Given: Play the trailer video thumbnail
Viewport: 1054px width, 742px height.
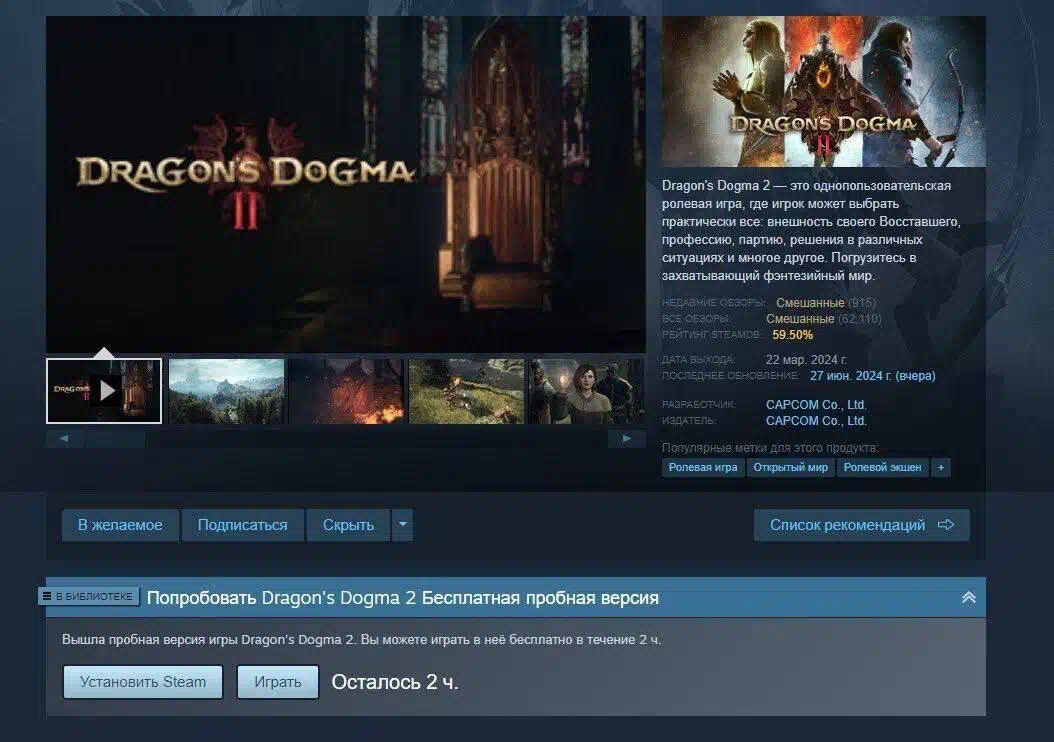Looking at the screenshot, I should pos(104,391).
